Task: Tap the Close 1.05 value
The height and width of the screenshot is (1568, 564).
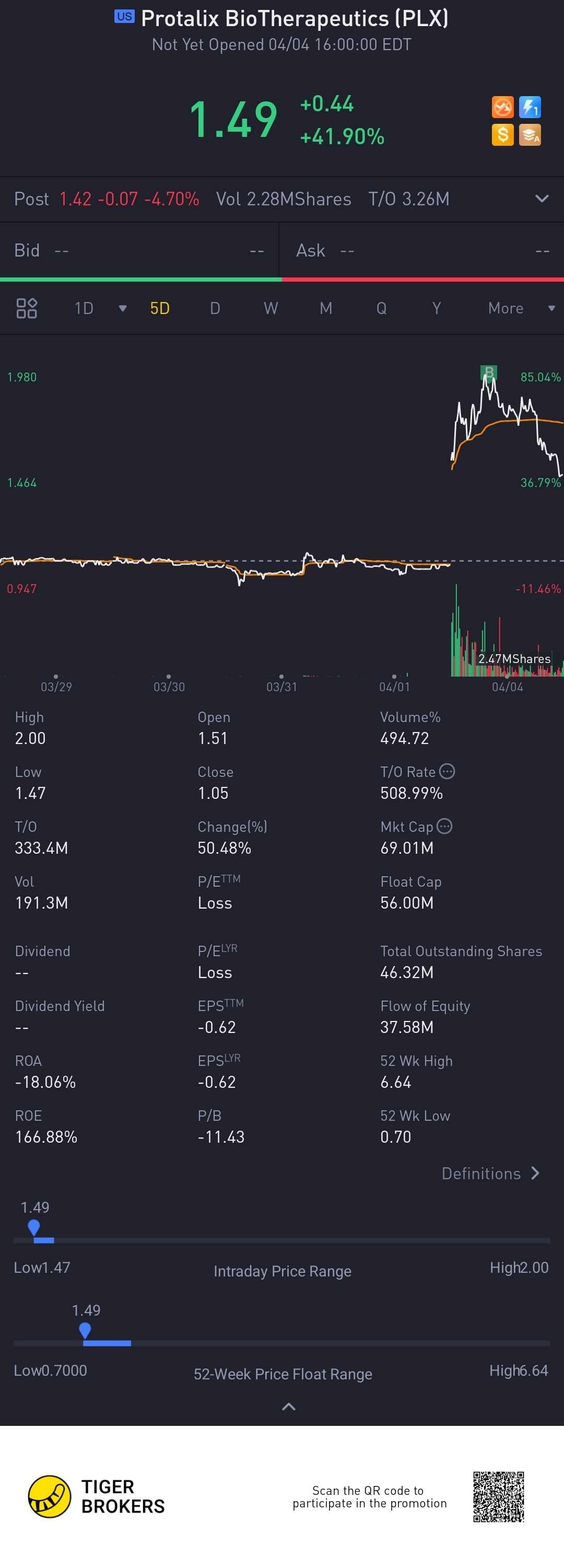Action: pyautogui.click(x=213, y=793)
